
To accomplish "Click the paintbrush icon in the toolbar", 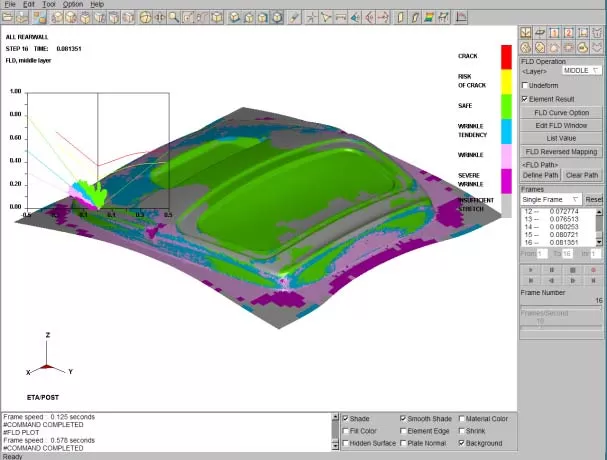I will click(295, 17).
